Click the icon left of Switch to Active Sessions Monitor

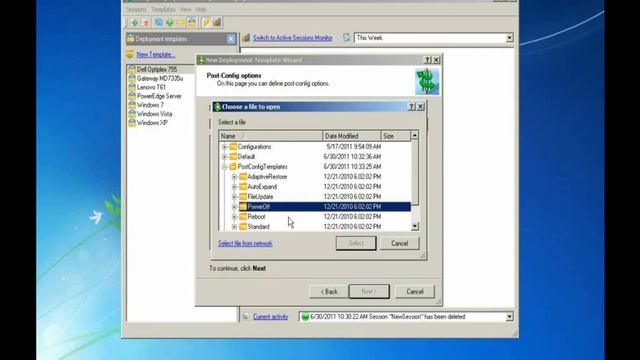[246, 38]
